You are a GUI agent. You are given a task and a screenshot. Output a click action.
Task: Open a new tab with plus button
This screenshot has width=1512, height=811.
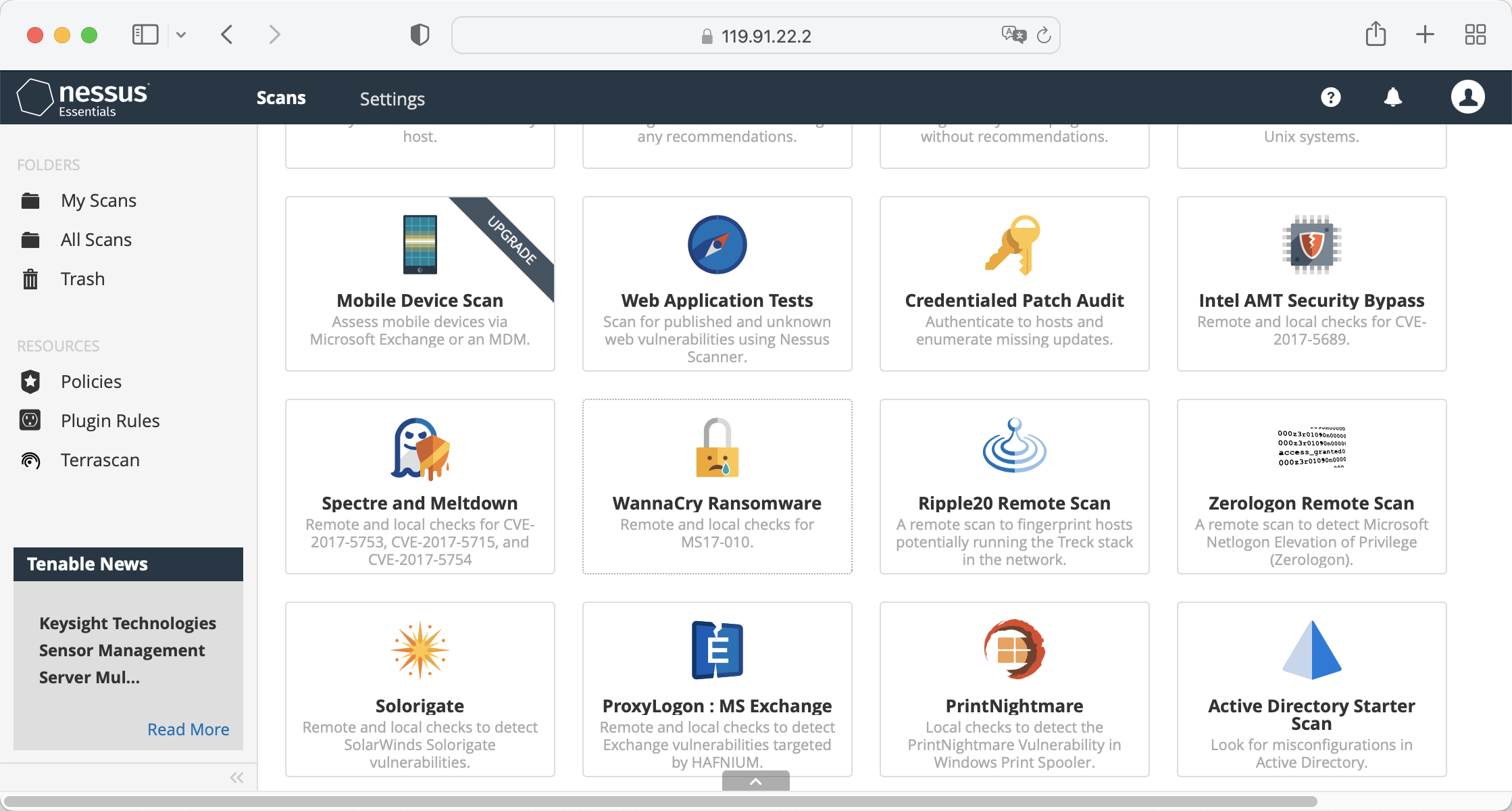[x=1425, y=34]
